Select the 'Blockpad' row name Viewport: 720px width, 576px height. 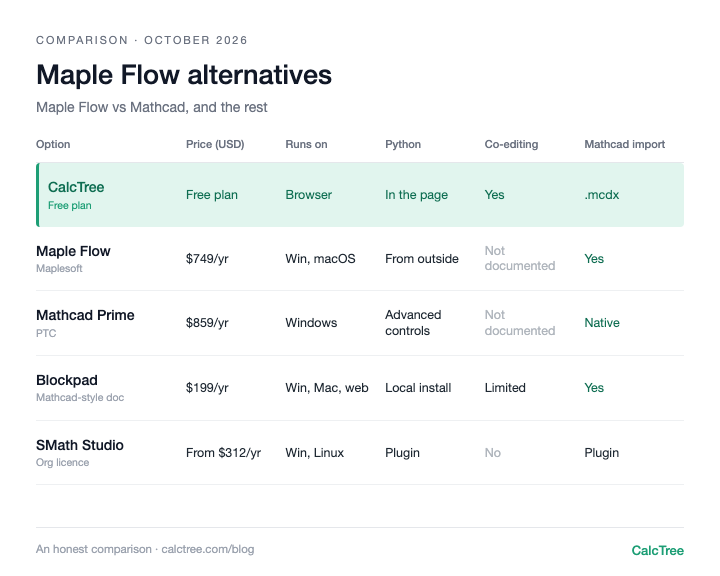(x=67, y=380)
